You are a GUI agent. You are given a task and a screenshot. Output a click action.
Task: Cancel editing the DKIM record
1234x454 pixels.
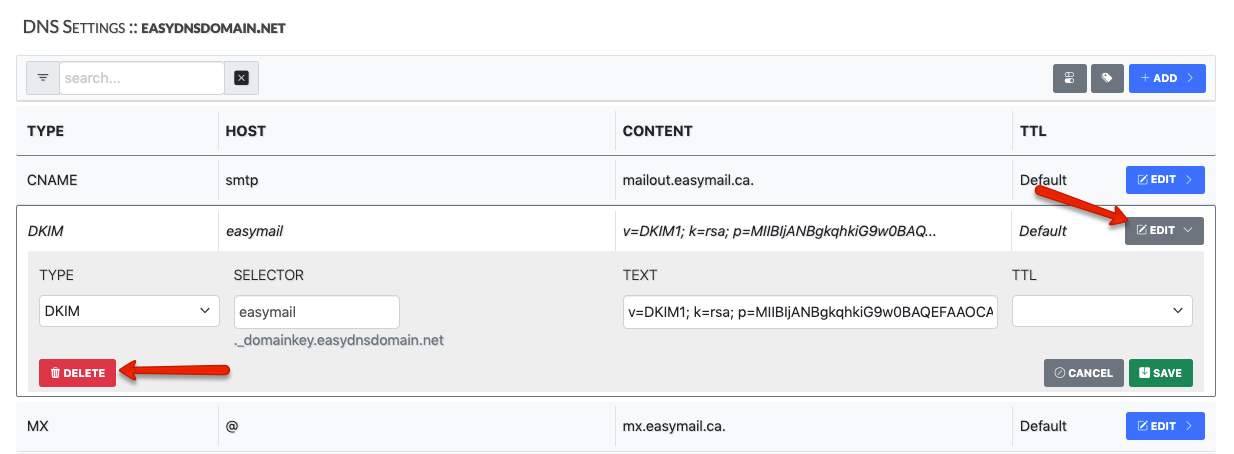point(1084,373)
